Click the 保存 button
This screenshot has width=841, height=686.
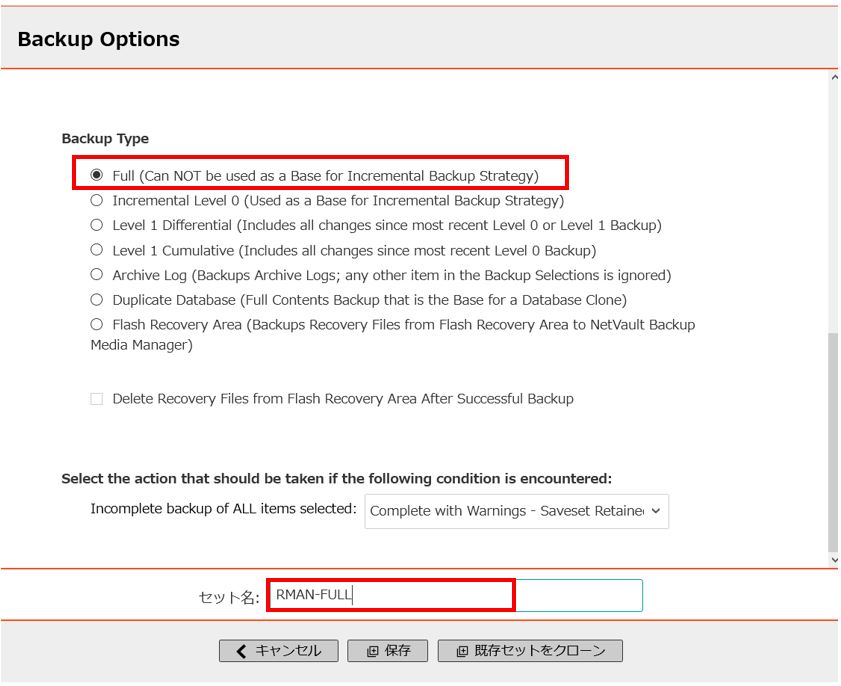pos(387,651)
